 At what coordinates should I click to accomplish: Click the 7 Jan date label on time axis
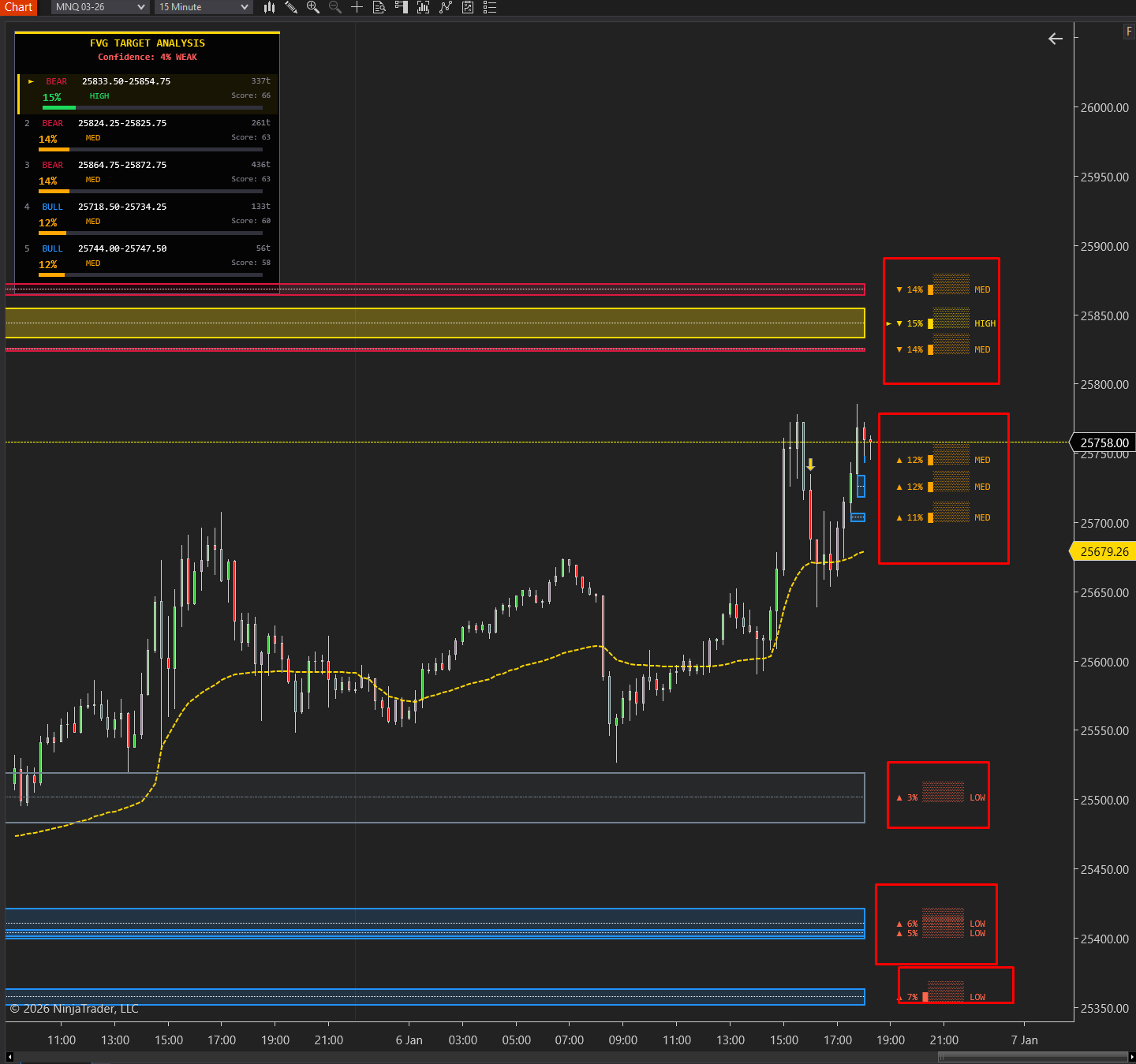1024,1040
